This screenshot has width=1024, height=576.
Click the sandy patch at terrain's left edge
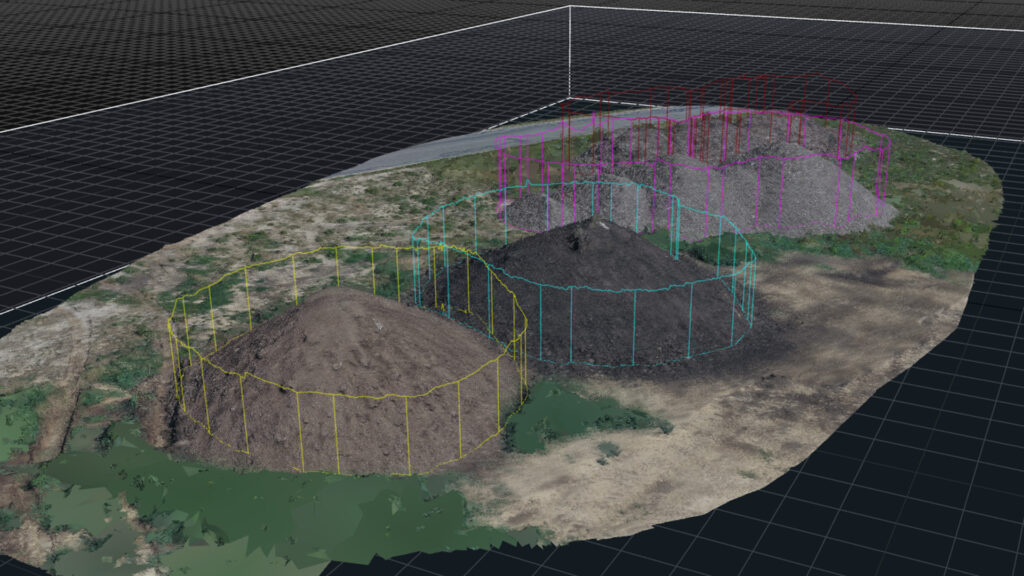pos(40,350)
